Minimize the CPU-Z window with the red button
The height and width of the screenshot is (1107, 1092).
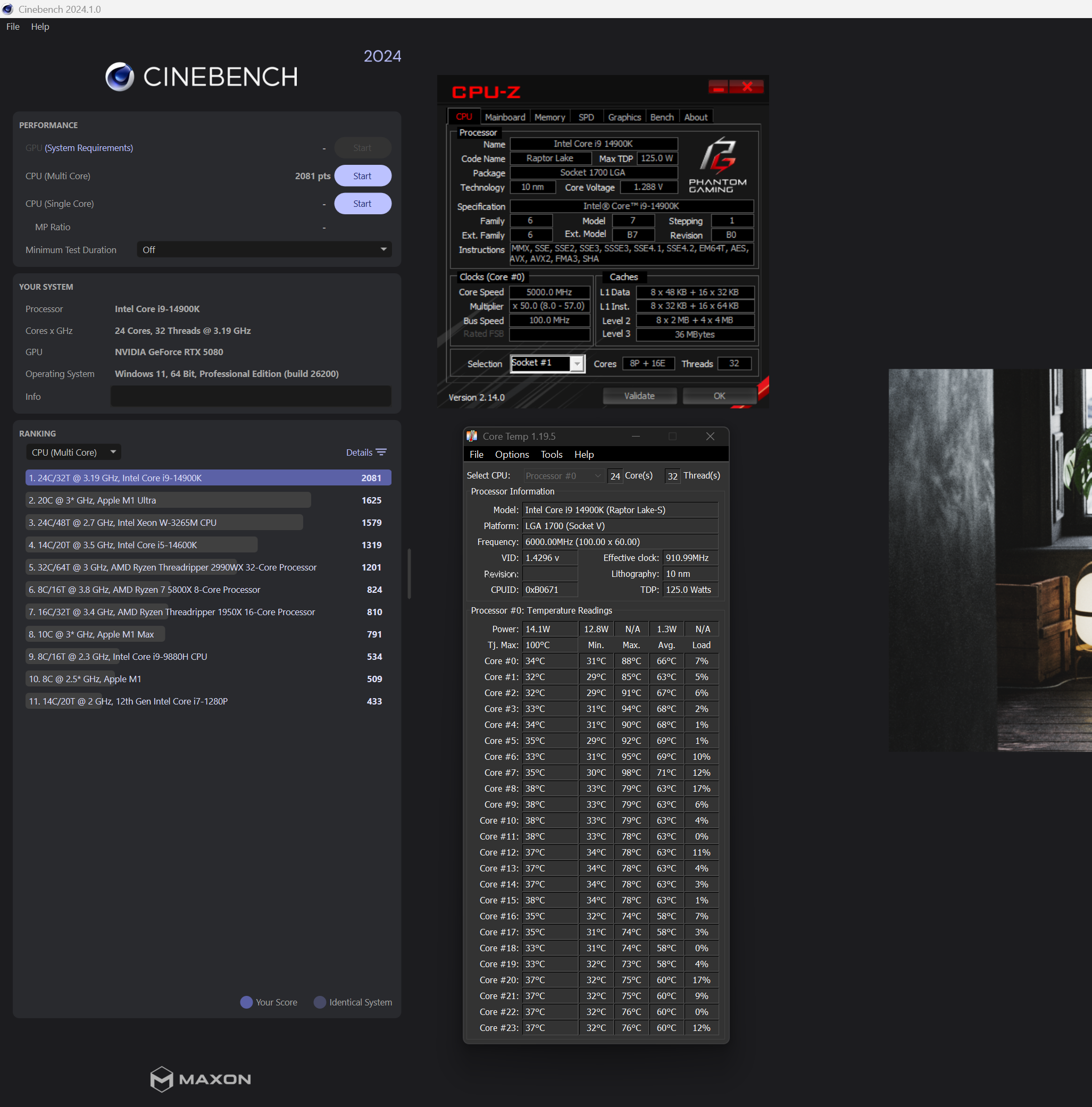coord(718,87)
